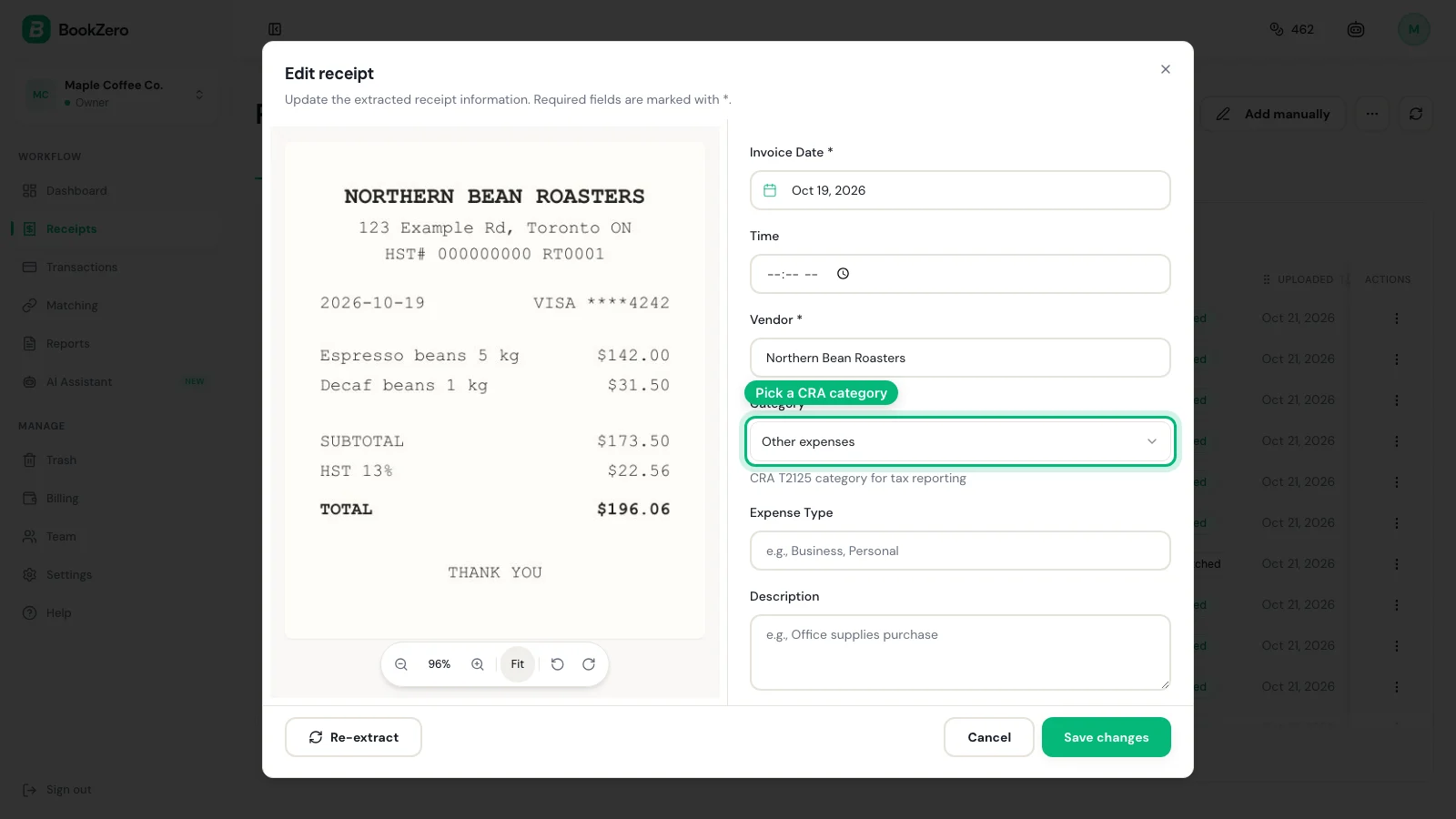Open Settings in sidebar
Image resolution: width=1456 pixels, height=819 pixels.
pyautogui.click(x=118, y=575)
